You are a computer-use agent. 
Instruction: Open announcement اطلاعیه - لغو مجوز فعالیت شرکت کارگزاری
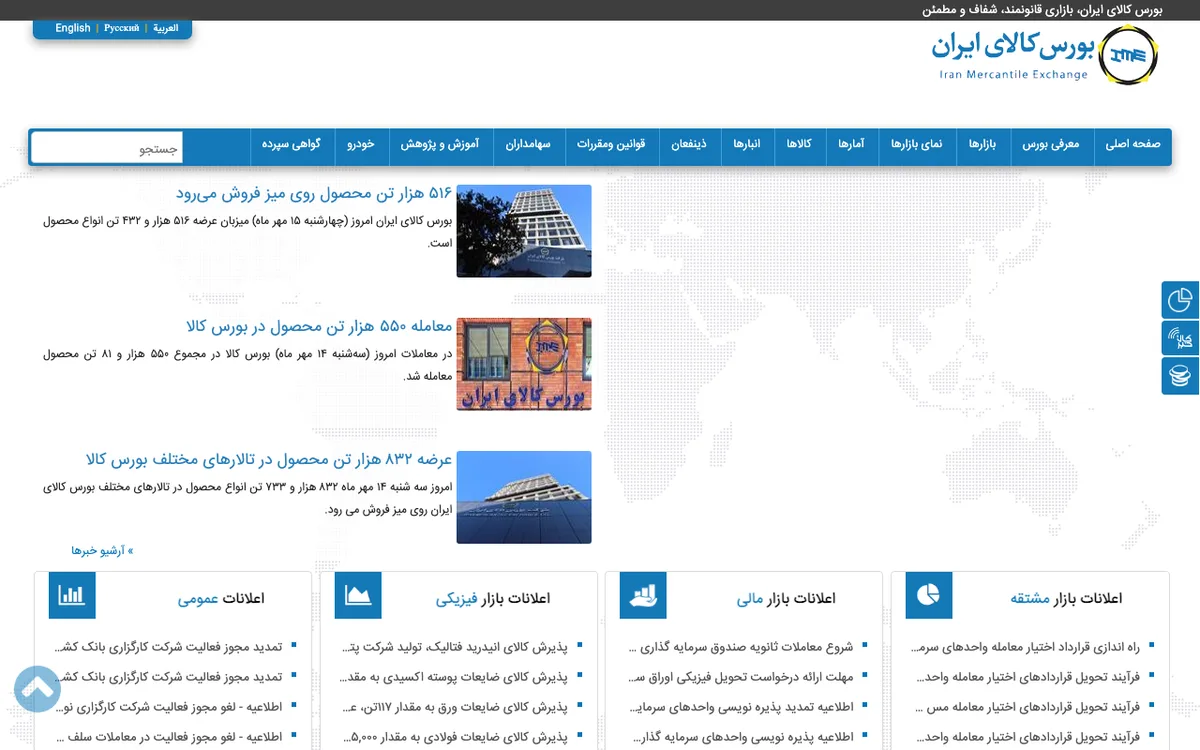[x=170, y=707]
